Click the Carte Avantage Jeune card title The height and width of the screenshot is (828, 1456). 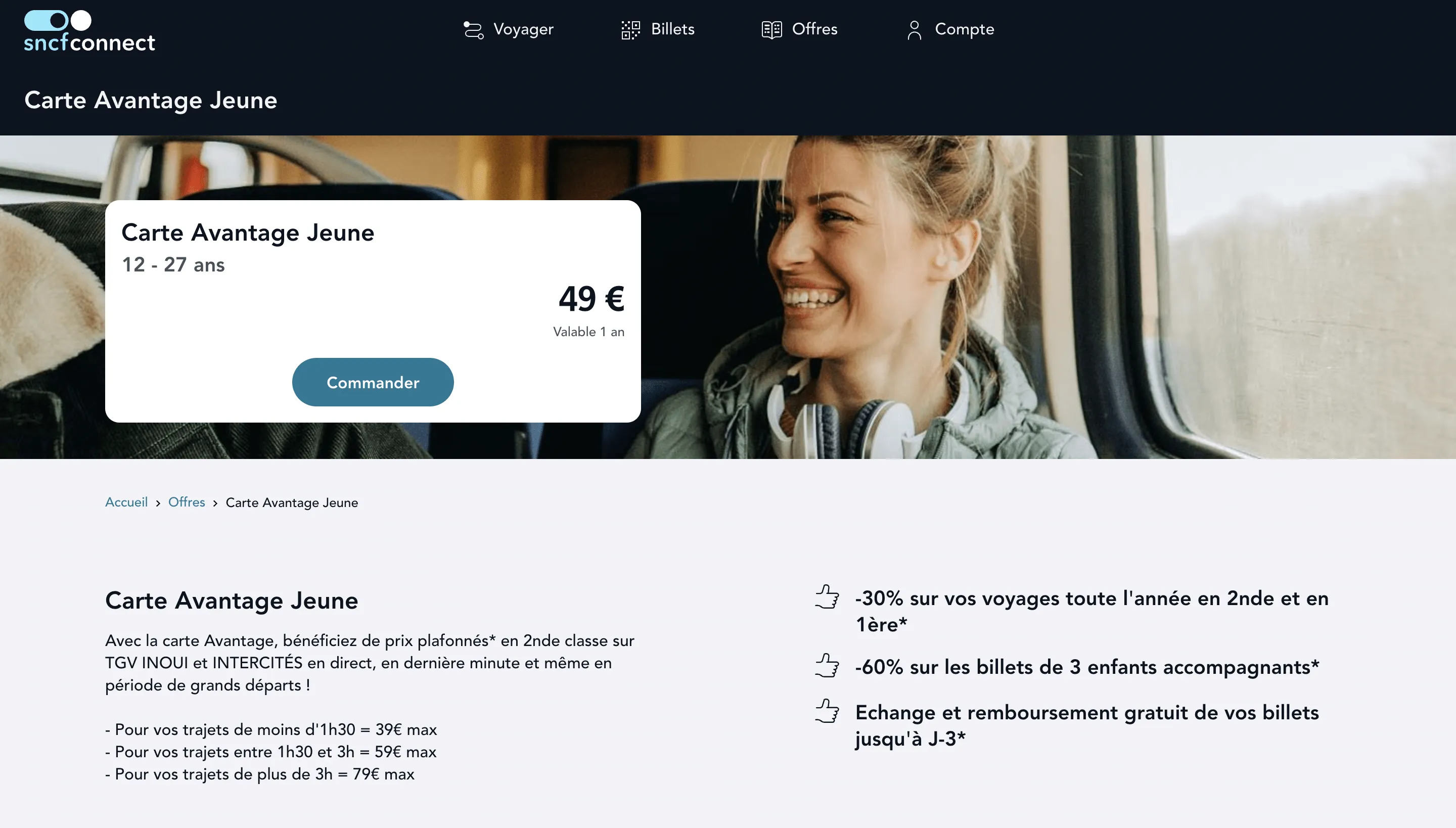248,233
